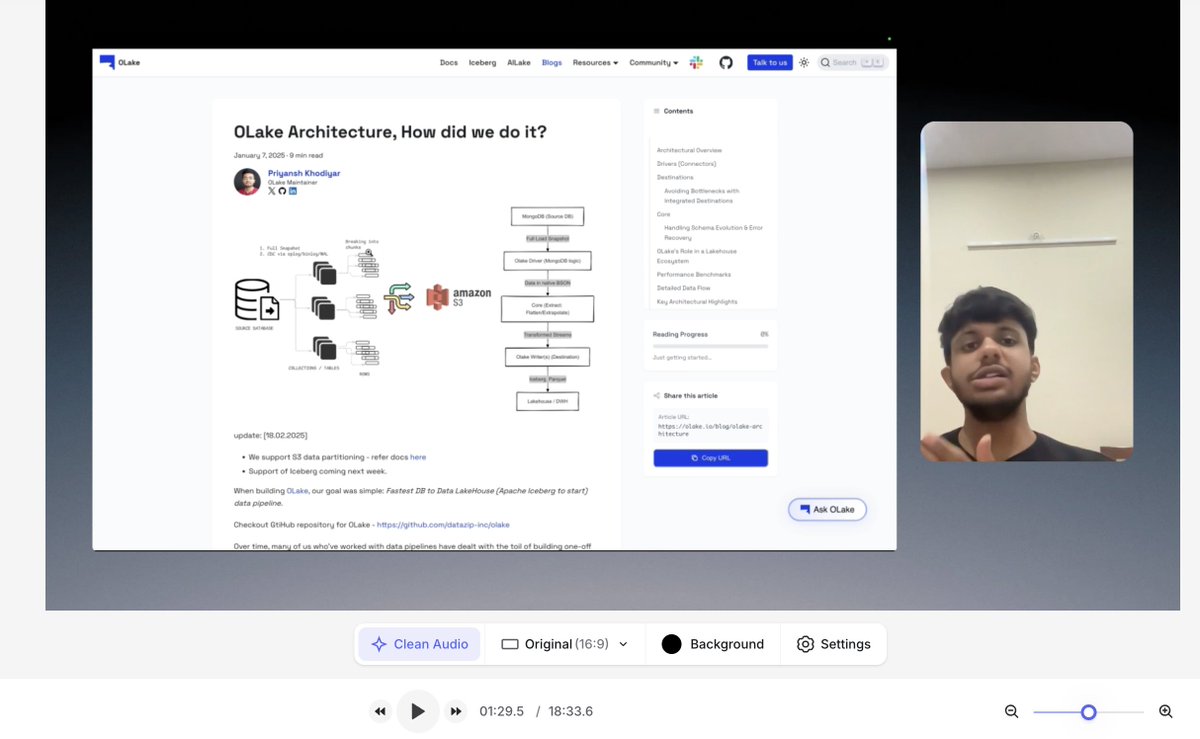Click the Slack icon in the navbar

click(x=696, y=62)
